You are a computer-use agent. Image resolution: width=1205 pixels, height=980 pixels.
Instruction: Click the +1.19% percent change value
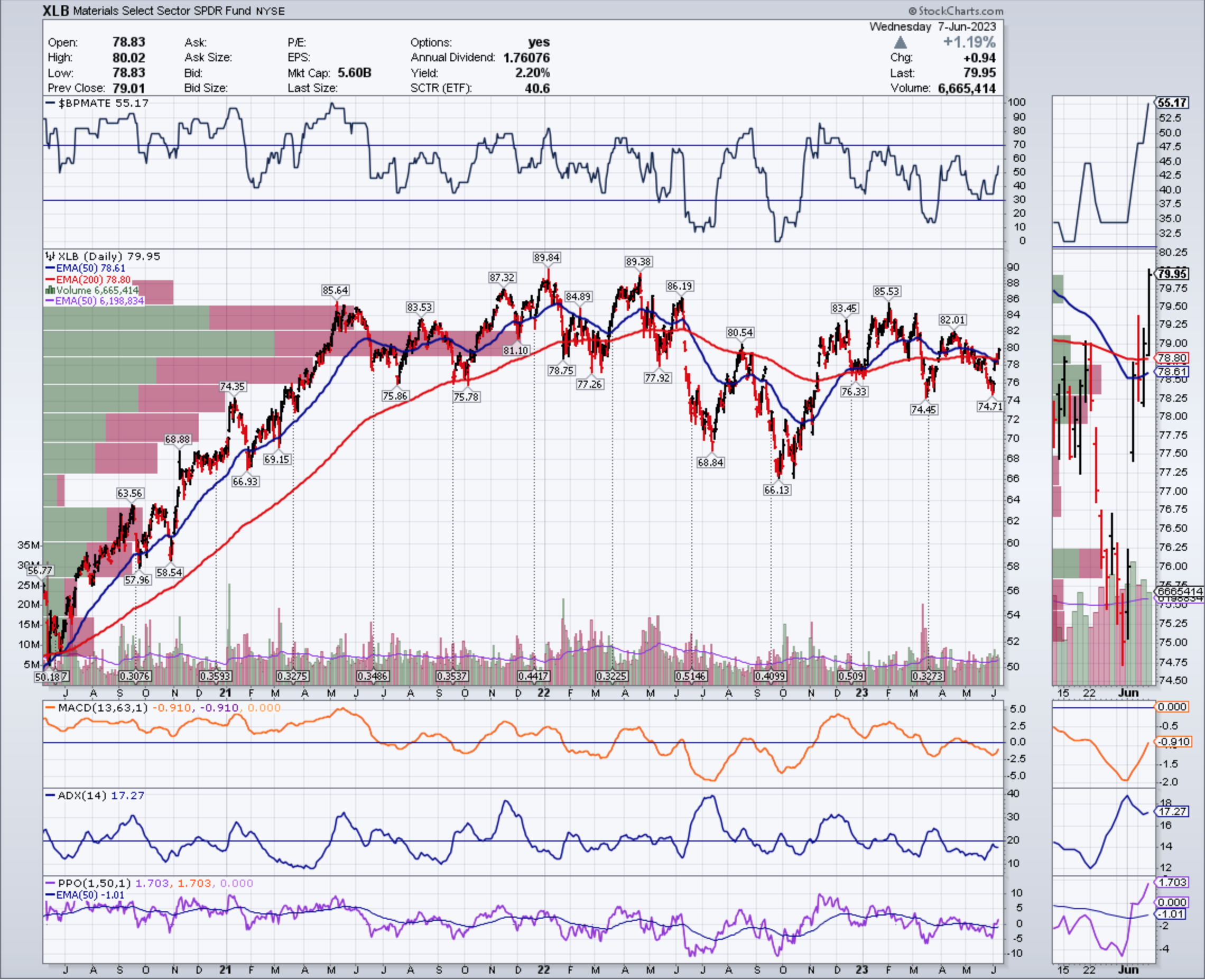[x=969, y=42]
